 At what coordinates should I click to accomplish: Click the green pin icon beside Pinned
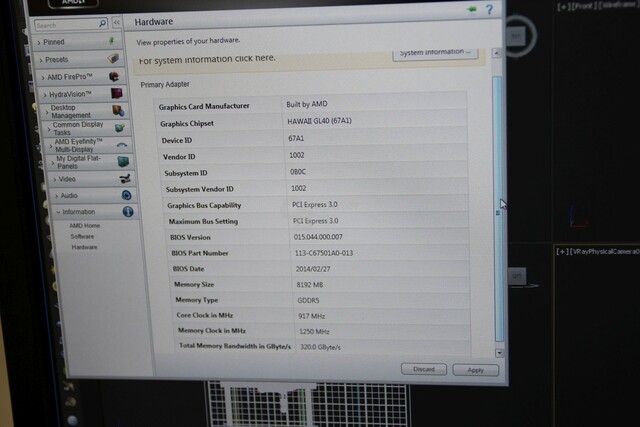[111, 40]
